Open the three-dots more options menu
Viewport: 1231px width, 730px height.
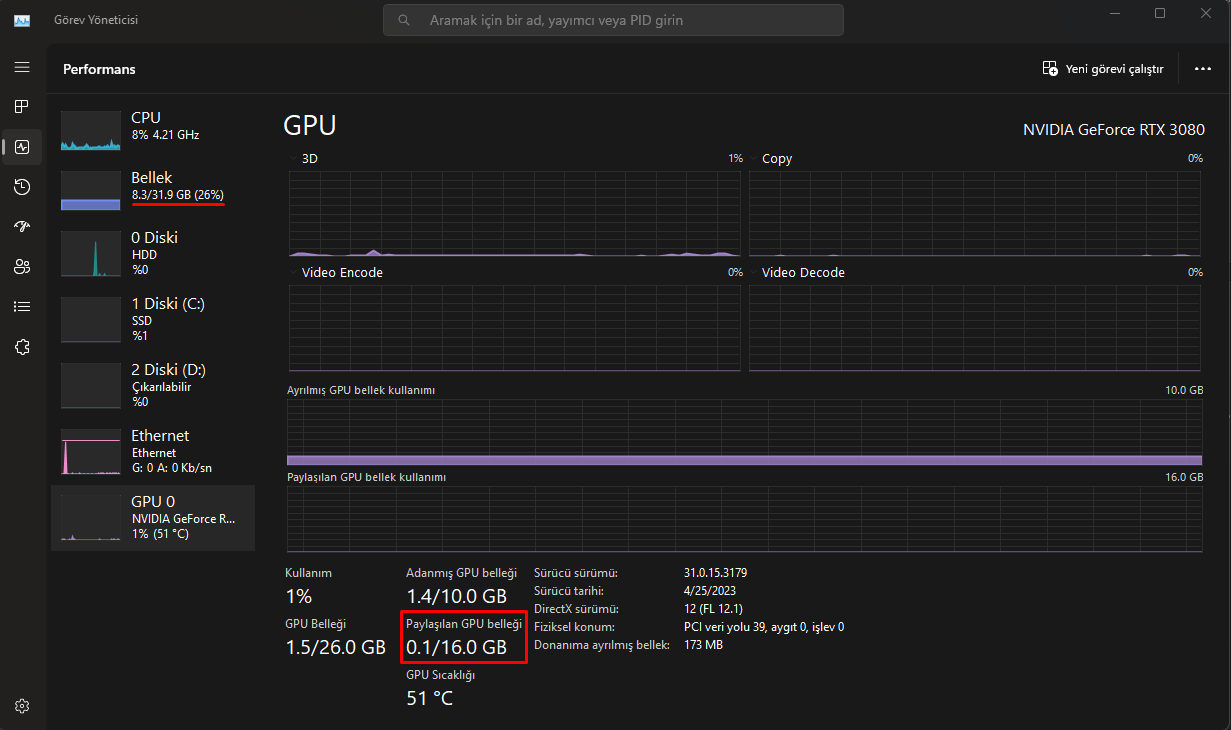coord(1203,69)
